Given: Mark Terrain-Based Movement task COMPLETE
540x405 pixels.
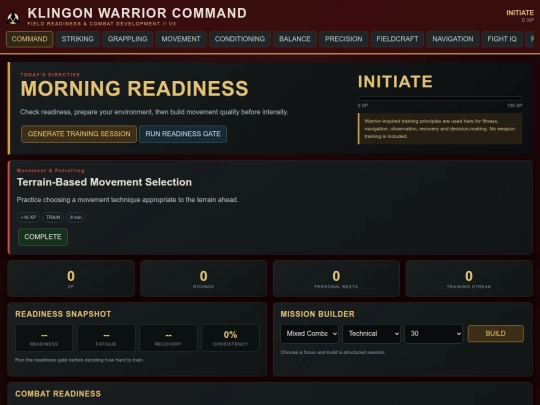Looking at the screenshot, I should [x=43, y=237].
